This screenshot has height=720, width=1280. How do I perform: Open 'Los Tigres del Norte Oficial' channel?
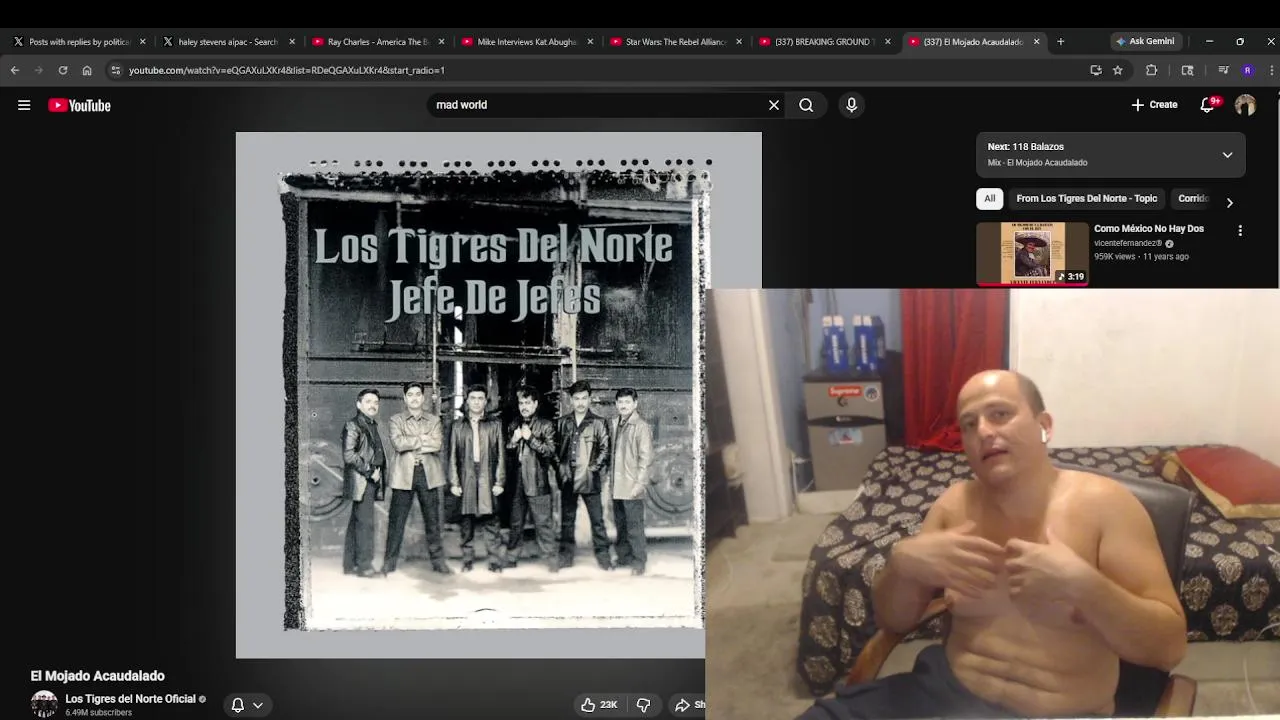[130, 699]
